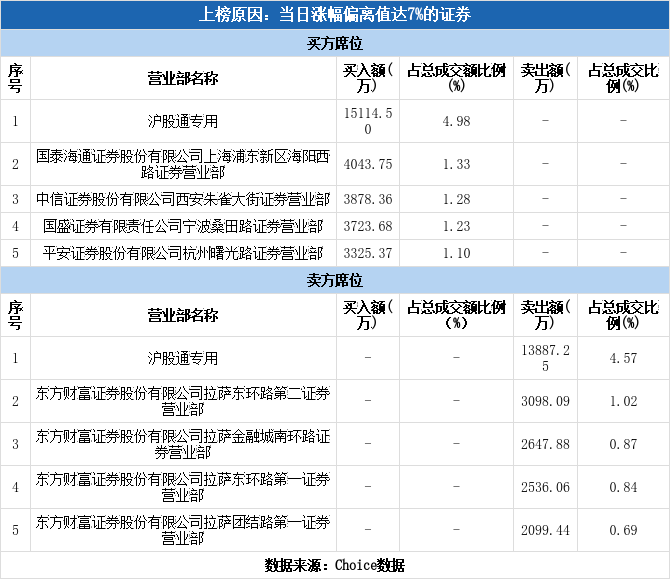Screen dimensions: 670x579
Task: Select 平安证券杭州曙光路证券营业部 row
Action: tap(335, 253)
